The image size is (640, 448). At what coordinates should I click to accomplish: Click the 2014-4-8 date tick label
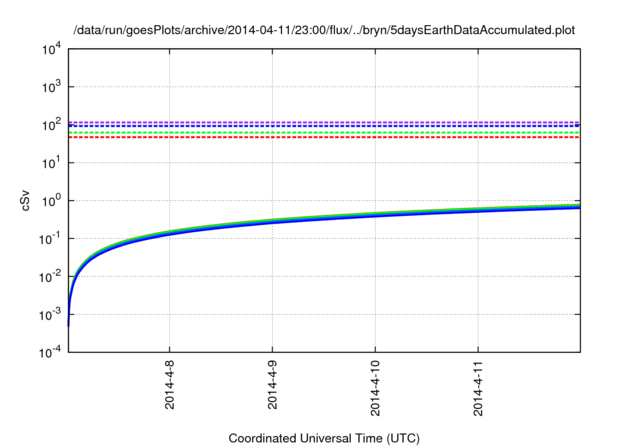[170, 384]
